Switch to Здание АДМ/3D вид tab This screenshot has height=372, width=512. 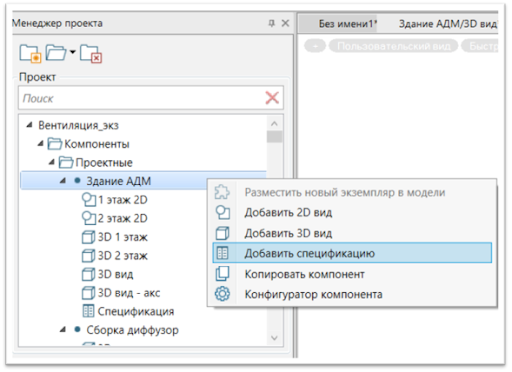(447, 24)
